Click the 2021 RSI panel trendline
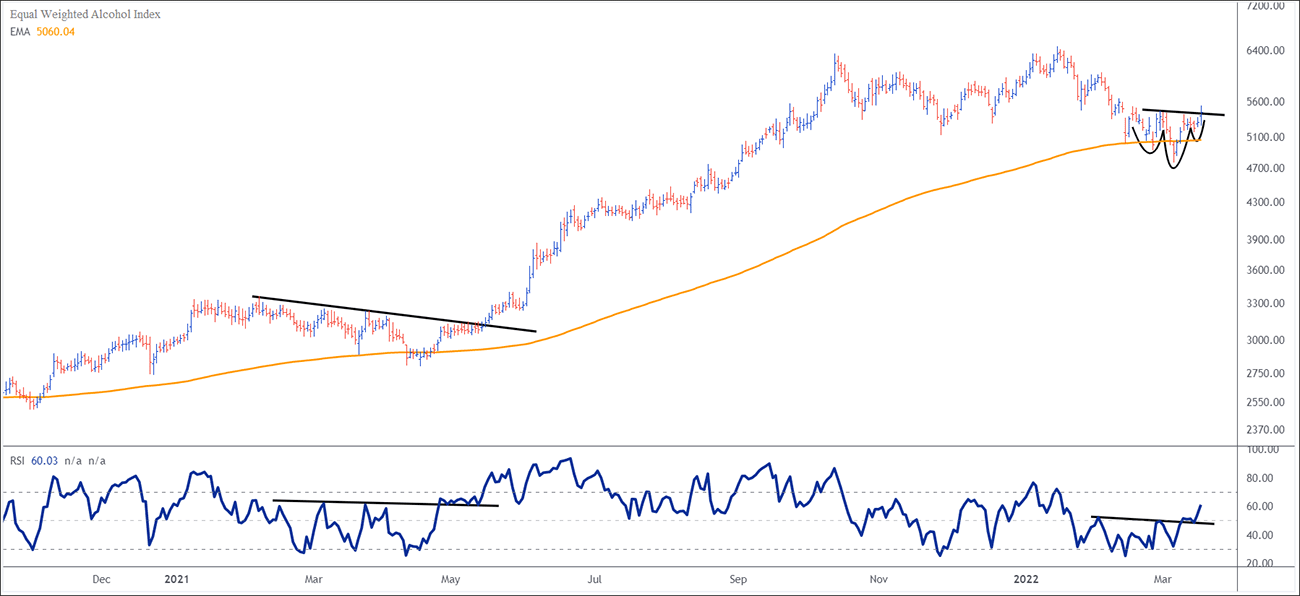 click(x=385, y=503)
